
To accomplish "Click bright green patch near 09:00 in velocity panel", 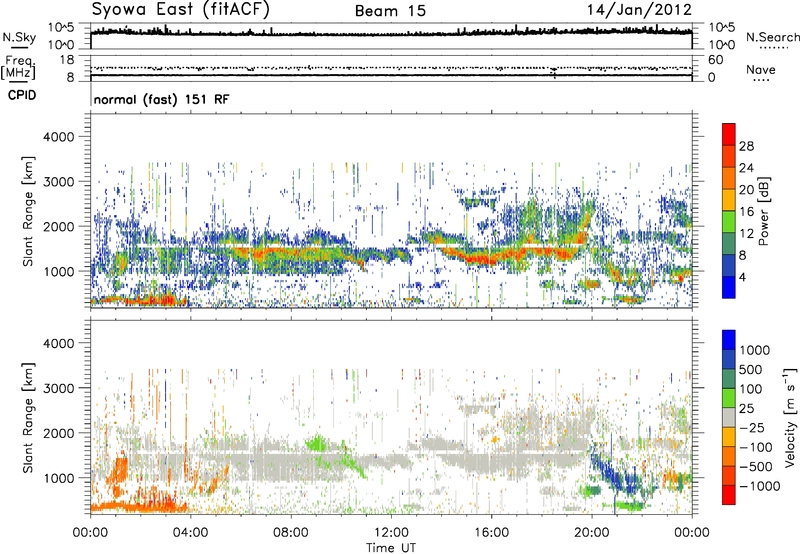I will pyautogui.click(x=317, y=443).
